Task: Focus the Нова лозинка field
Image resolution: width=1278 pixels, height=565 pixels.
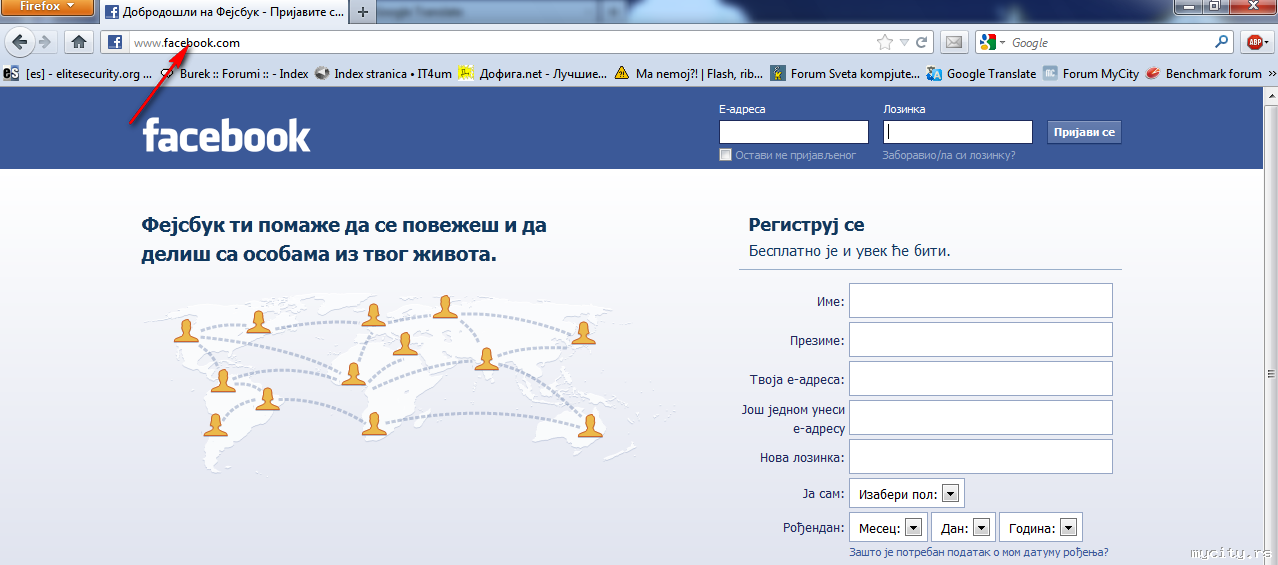Action: tap(981, 456)
